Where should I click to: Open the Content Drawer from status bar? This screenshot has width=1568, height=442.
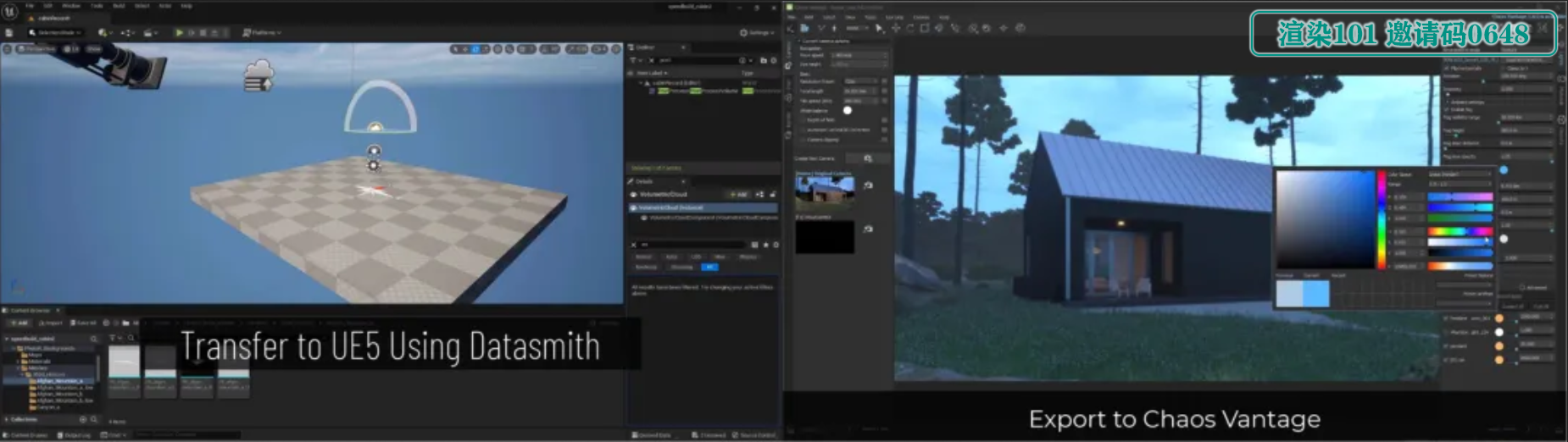25,435
